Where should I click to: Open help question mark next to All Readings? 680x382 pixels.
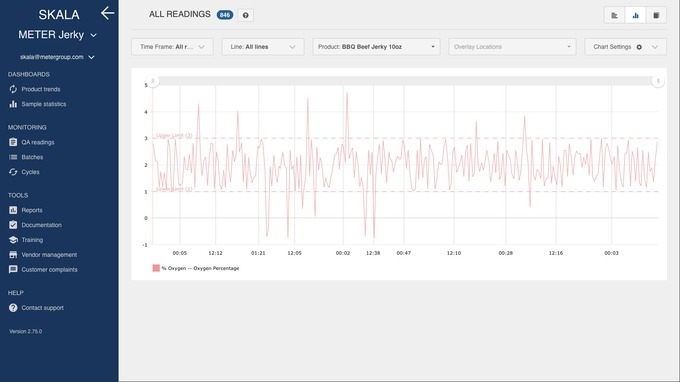point(245,15)
